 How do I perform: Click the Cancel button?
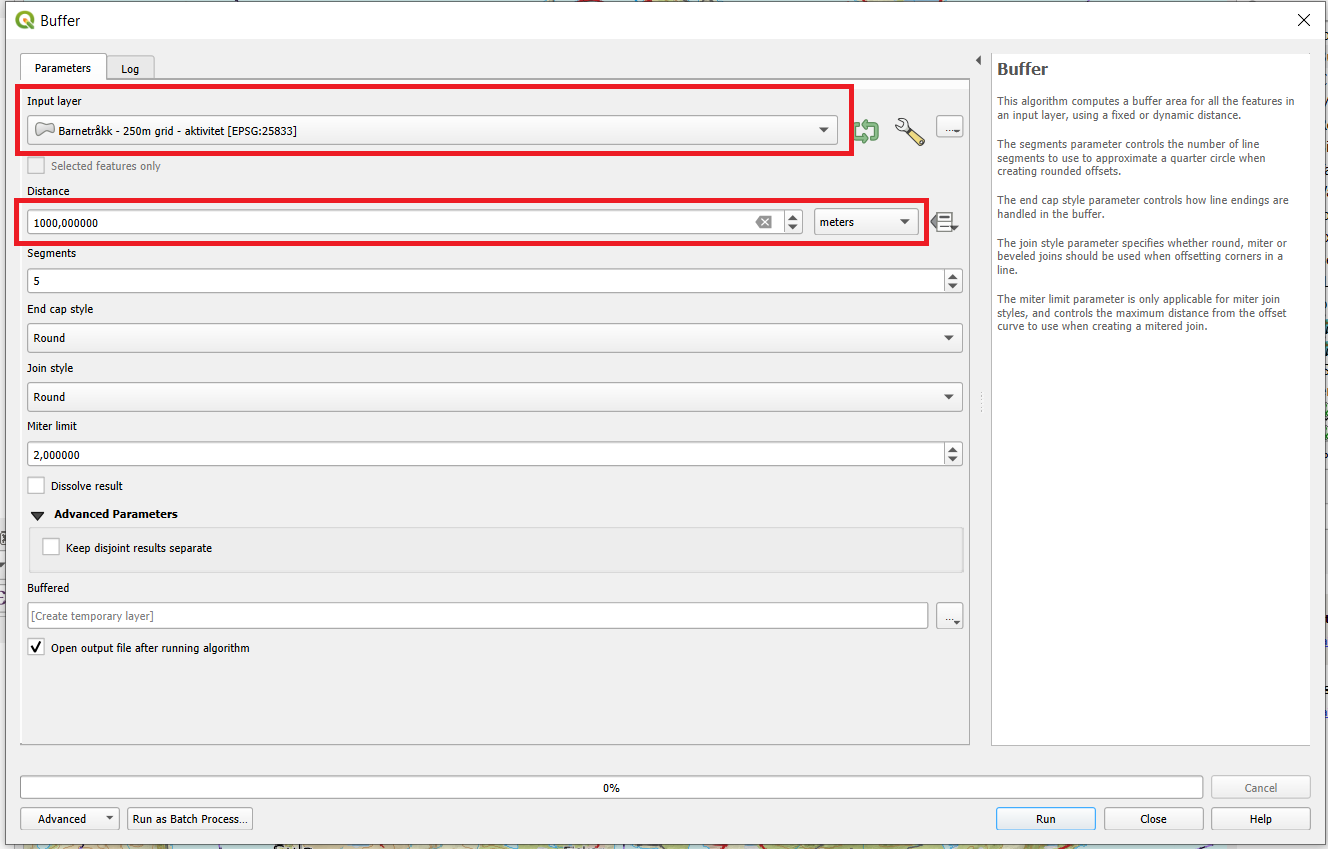[1260, 788]
